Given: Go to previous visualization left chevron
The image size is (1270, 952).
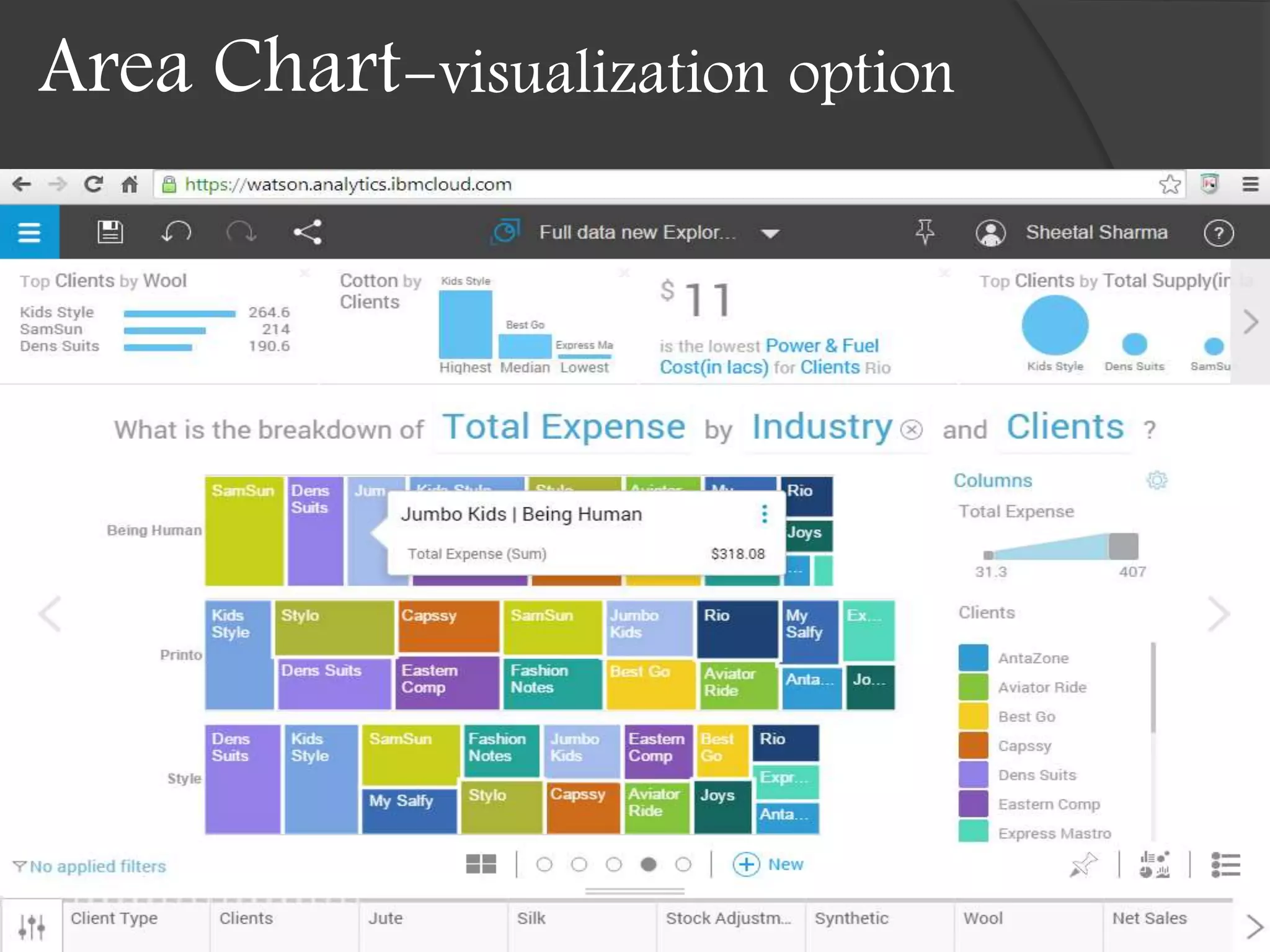Looking at the screenshot, I should (50, 614).
